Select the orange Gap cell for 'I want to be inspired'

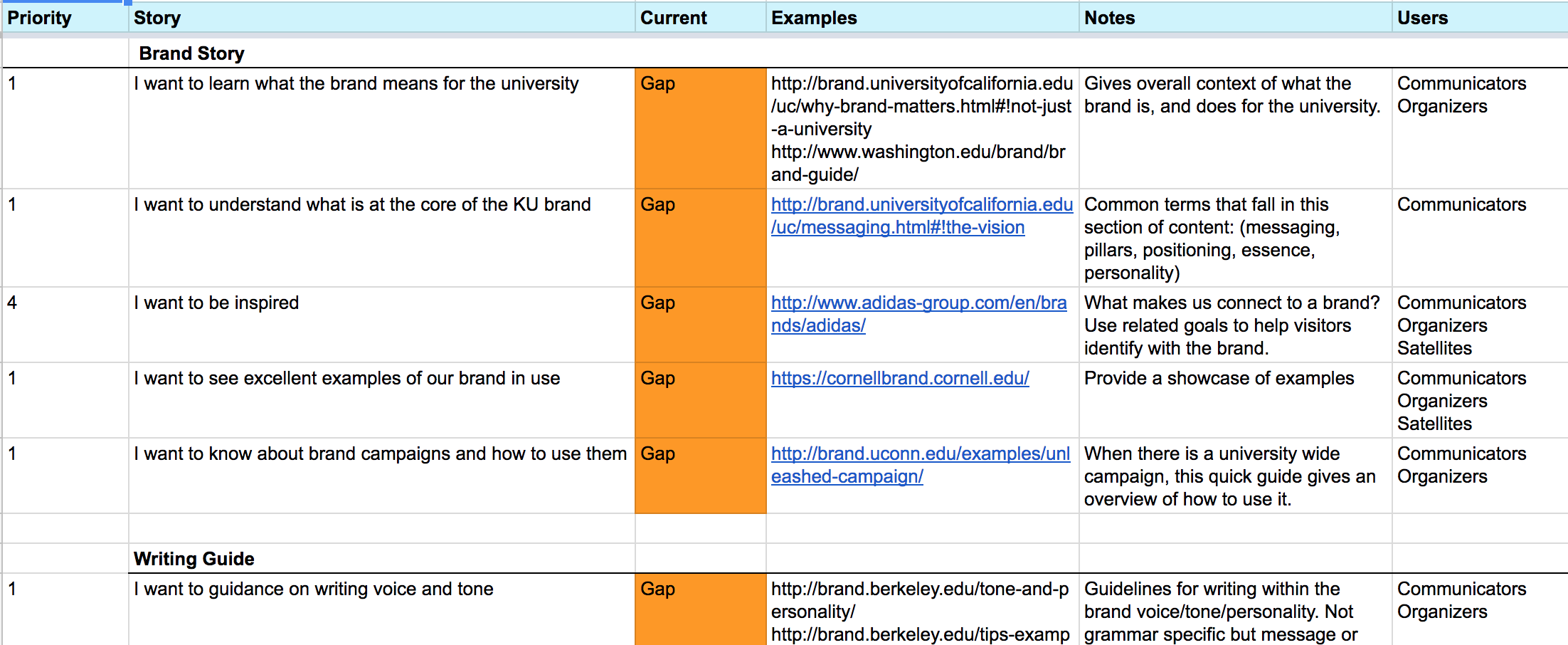pos(700,325)
